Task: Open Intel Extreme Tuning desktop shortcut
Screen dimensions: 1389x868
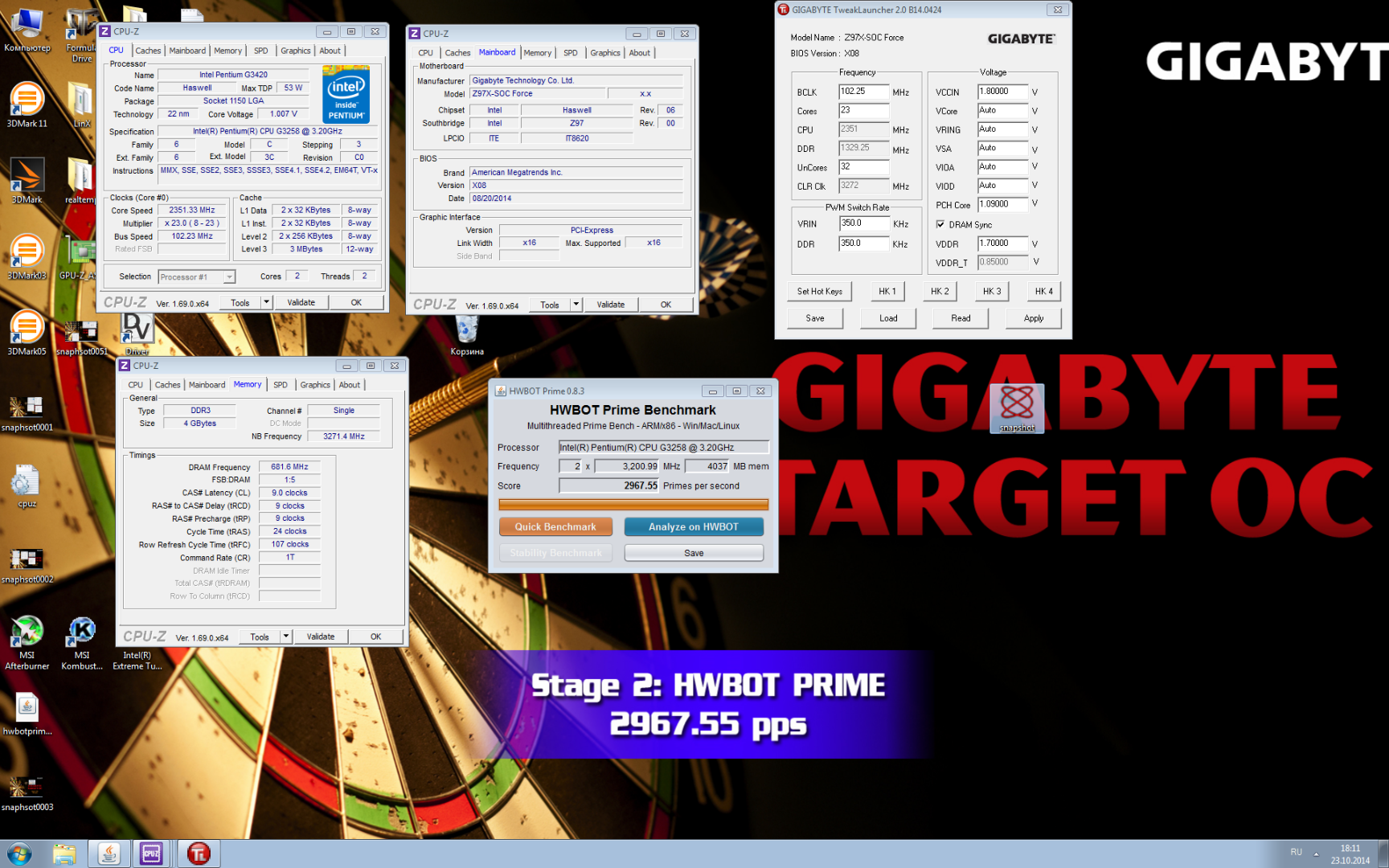Action: pos(137,660)
